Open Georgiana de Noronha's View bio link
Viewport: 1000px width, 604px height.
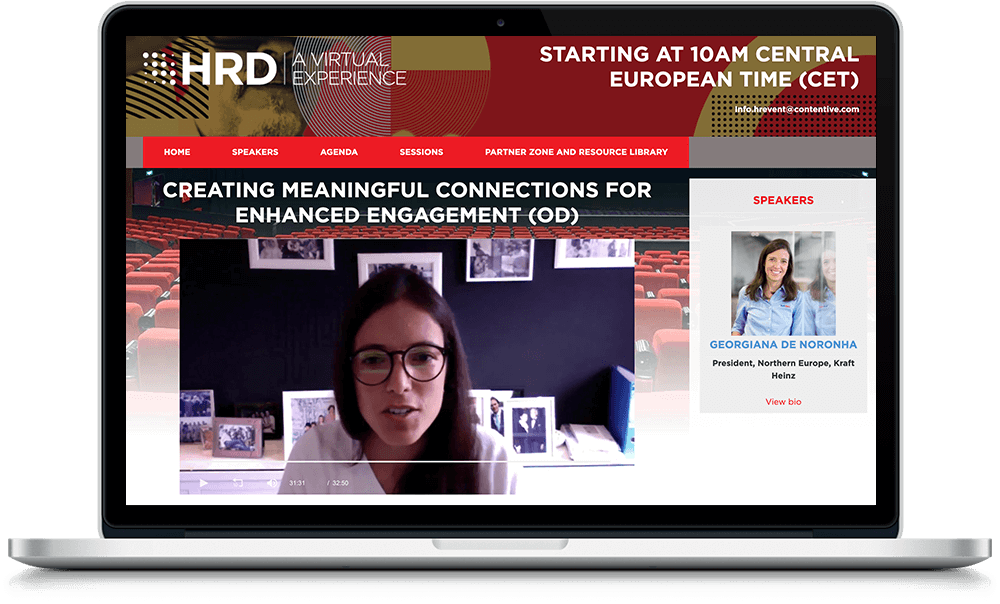[783, 400]
